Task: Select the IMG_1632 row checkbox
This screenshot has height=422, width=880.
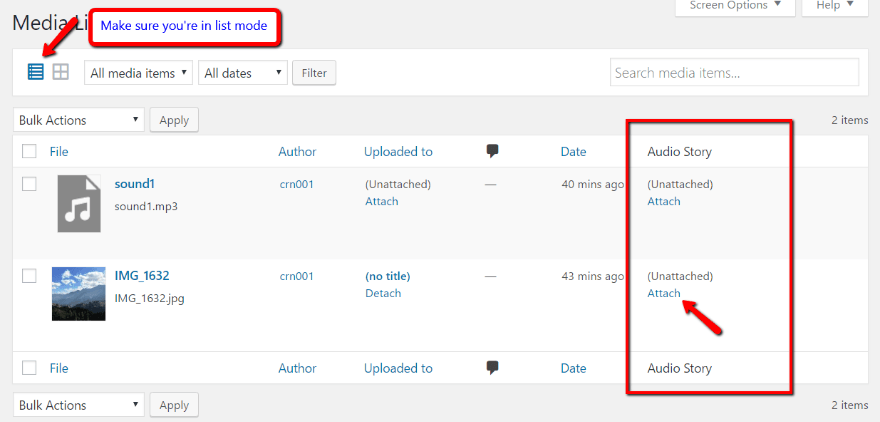Action: 29,276
